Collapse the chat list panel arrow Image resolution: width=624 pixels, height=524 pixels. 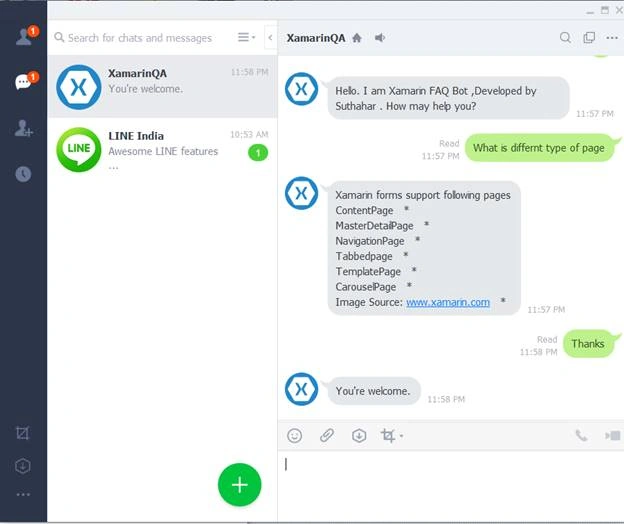coord(270,37)
